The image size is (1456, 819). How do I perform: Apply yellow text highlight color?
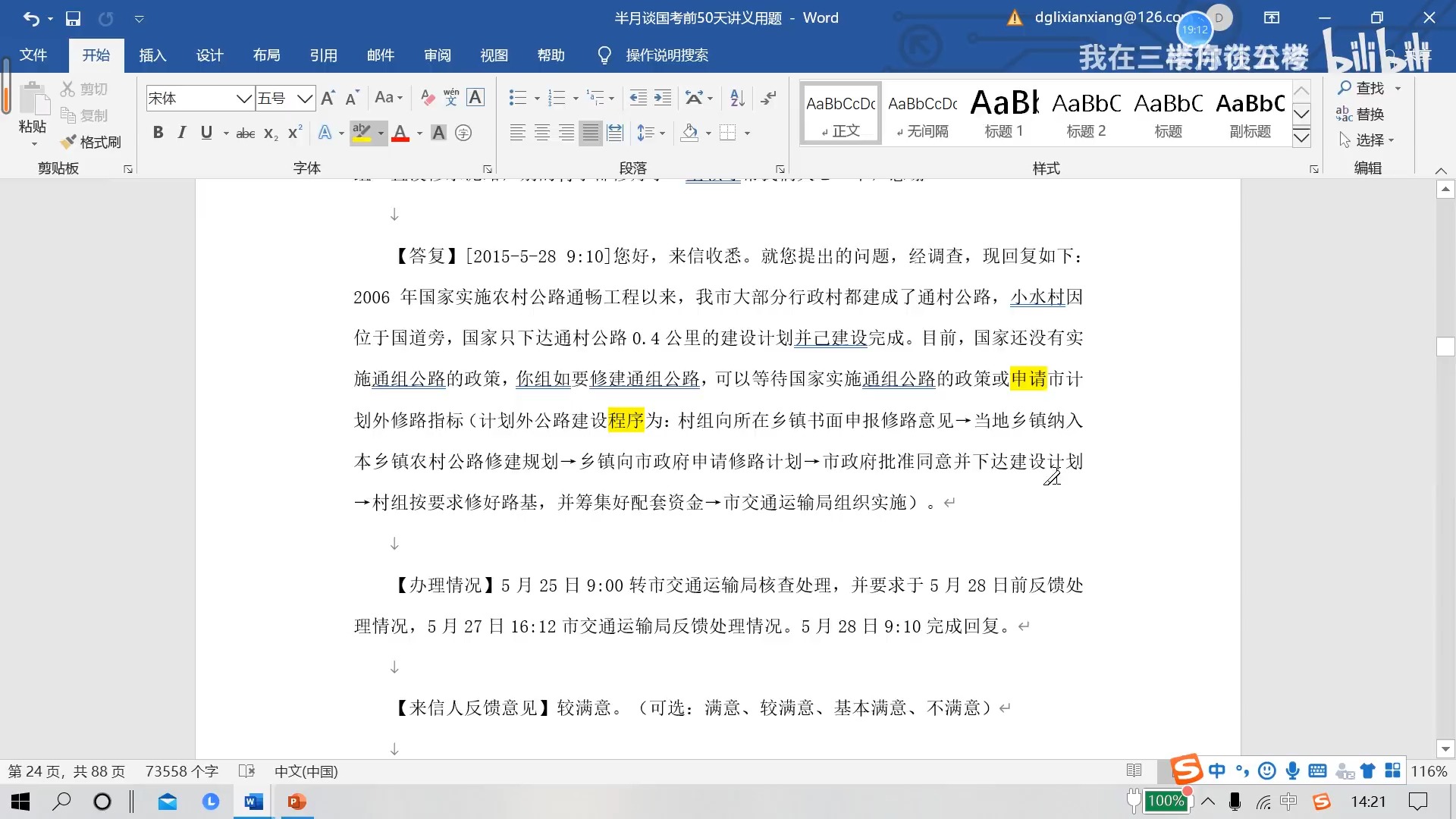[362, 133]
